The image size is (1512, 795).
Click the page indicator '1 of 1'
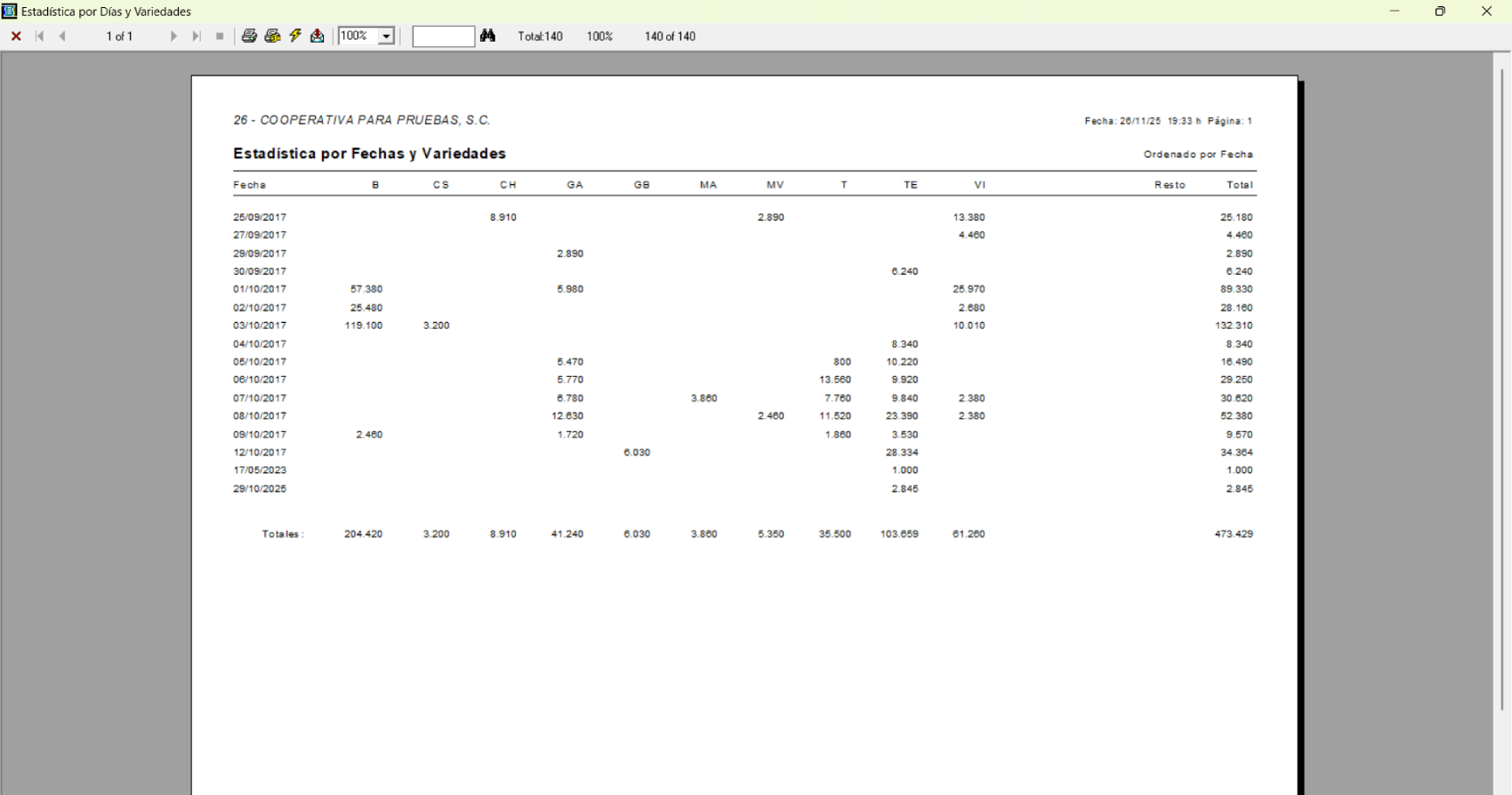(x=119, y=36)
